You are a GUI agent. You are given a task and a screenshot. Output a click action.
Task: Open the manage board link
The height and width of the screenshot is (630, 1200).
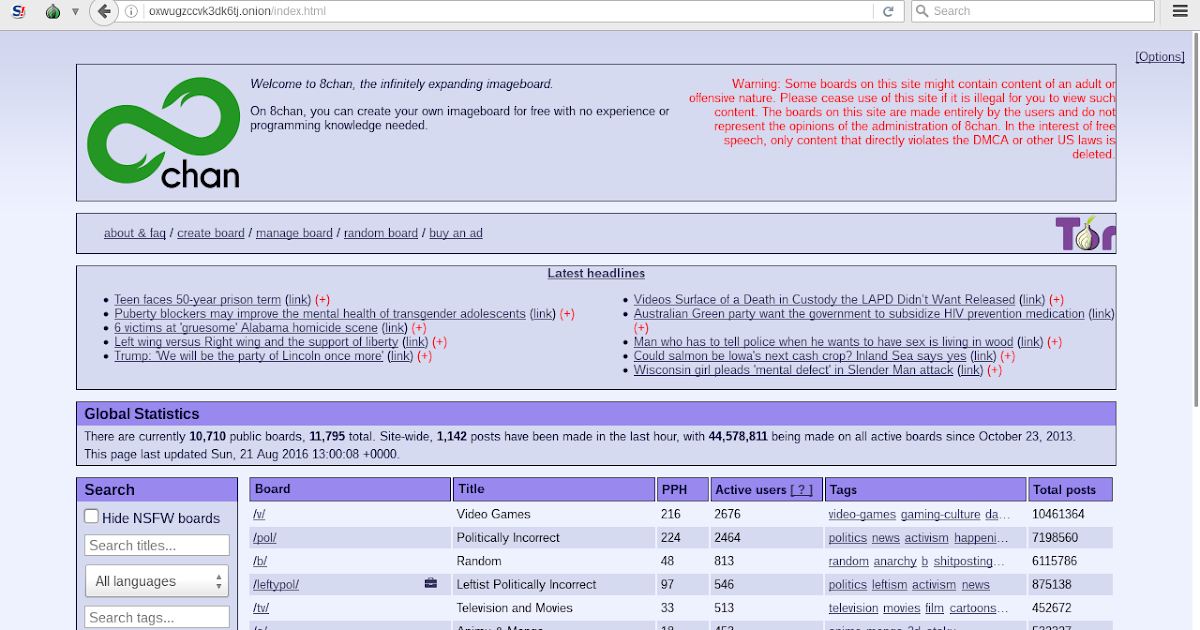294,233
